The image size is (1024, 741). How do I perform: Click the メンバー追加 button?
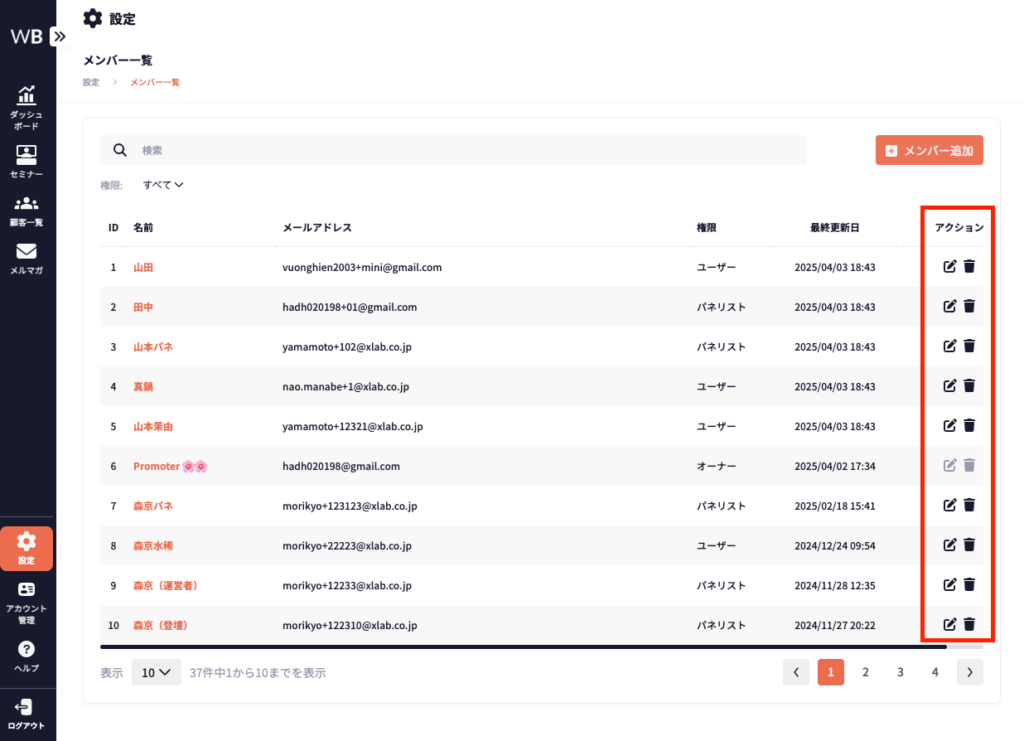(x=929, y=150)
